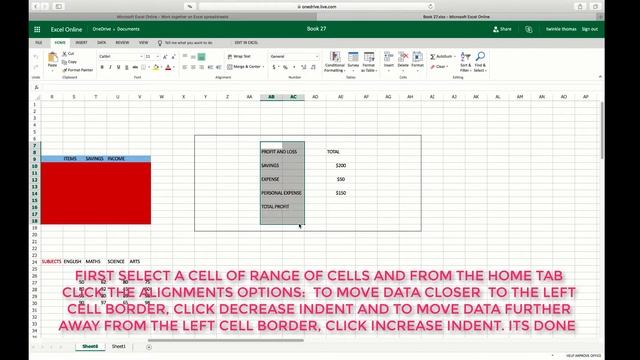This screenshot has width=640, height=360.
Task: Switch to the Sheet1 tab
Action: pyautogui.click(x=119, y=347)
